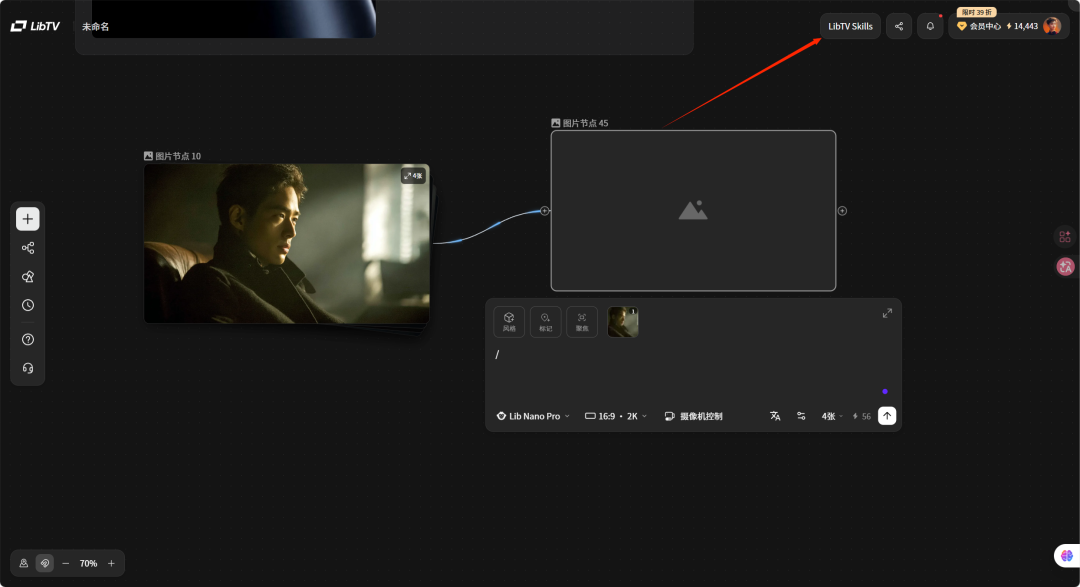
Task: Click the plus add-node button in left sidebar
Action: click(28, 219)
